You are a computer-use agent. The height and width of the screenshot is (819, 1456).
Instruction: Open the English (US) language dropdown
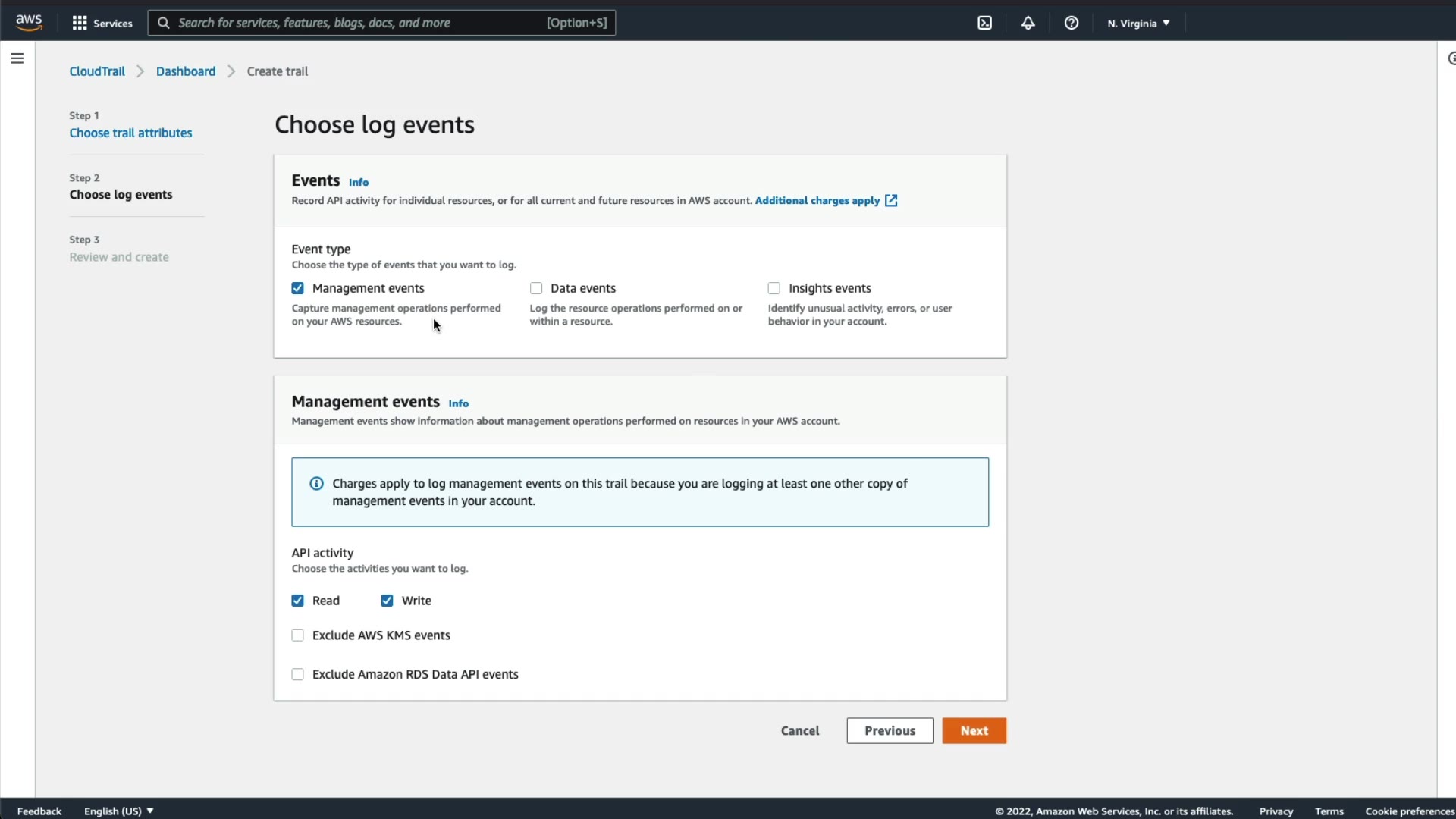118,811
